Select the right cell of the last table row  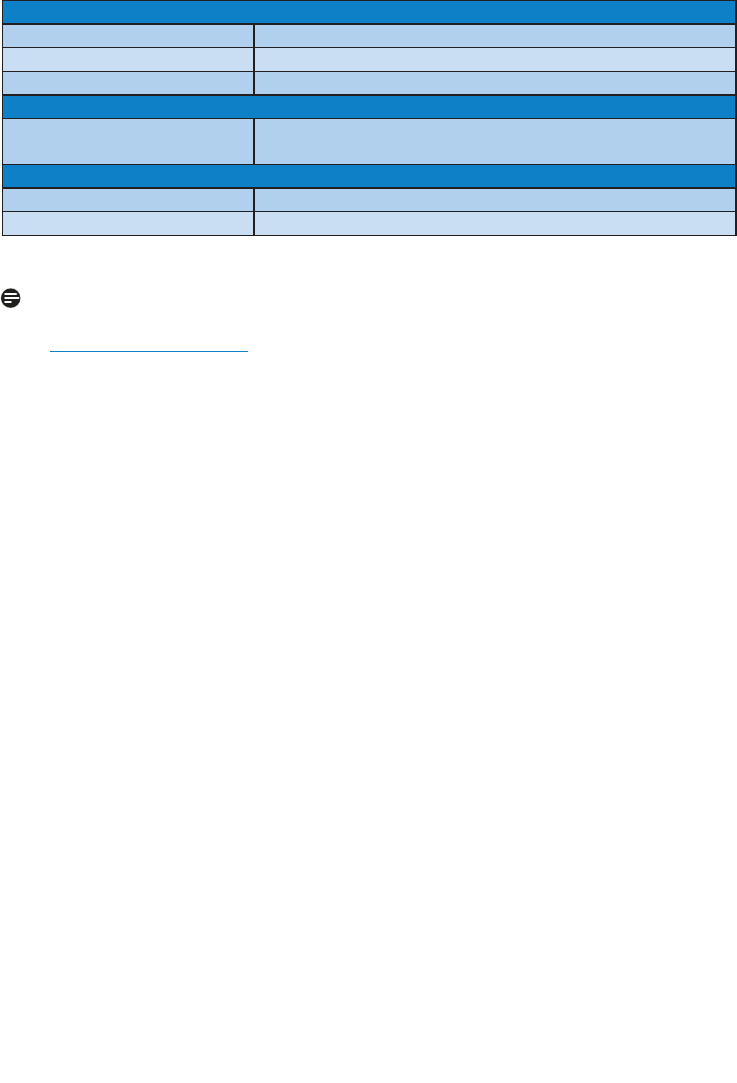click(495, 223)
